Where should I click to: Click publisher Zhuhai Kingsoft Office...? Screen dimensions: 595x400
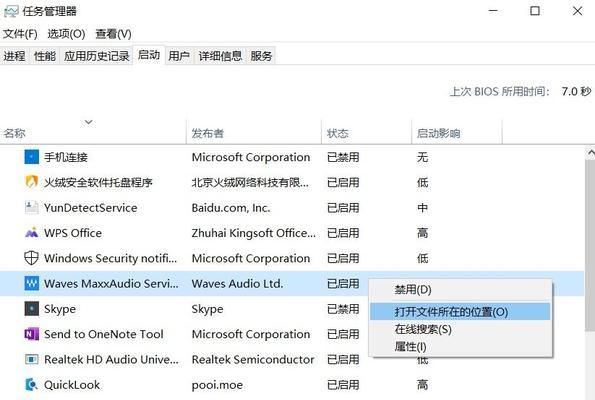click(253, 233)
